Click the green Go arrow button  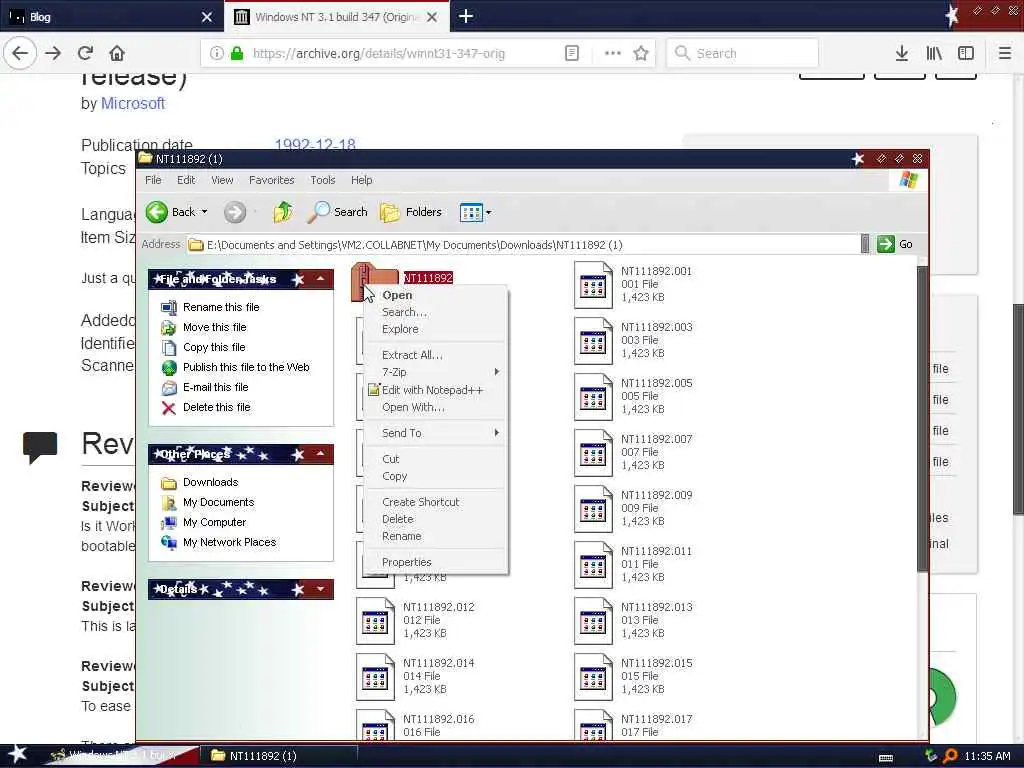coord(886,244)
